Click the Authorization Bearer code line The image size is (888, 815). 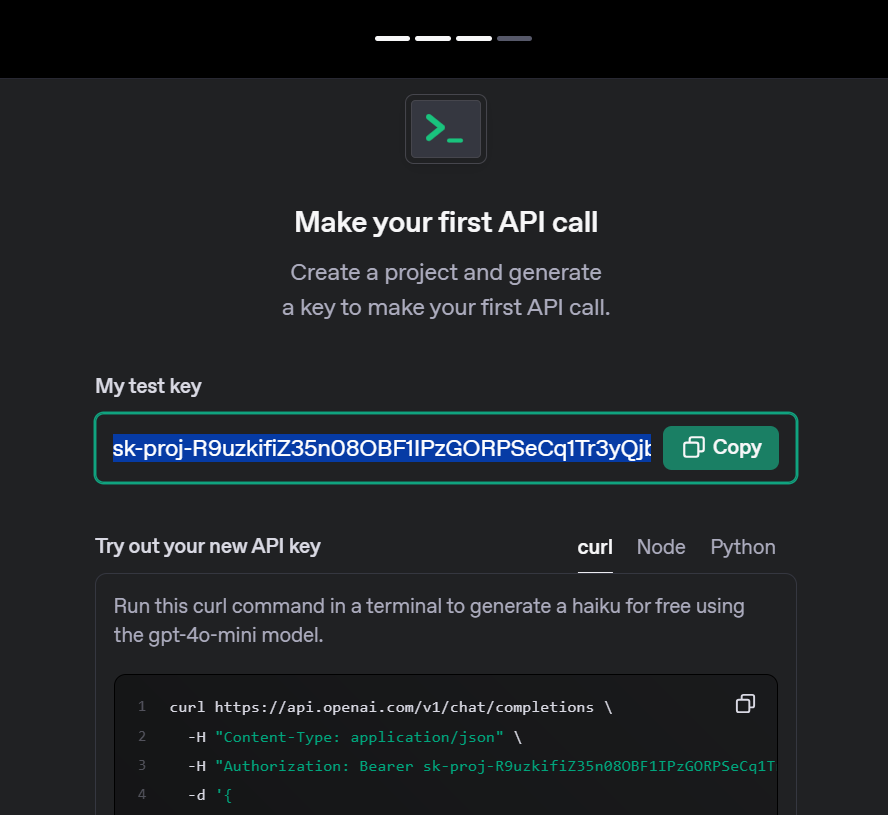click(x=480, y=766)
